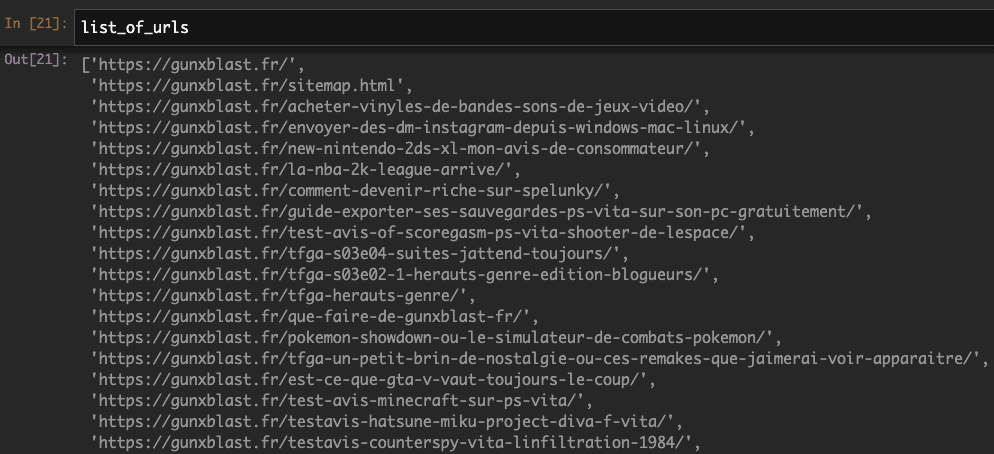Open the comment-devenir-riche-sur-spelunky URL
994x454 pixels.
pyautogui.click(x=355, y=190)
